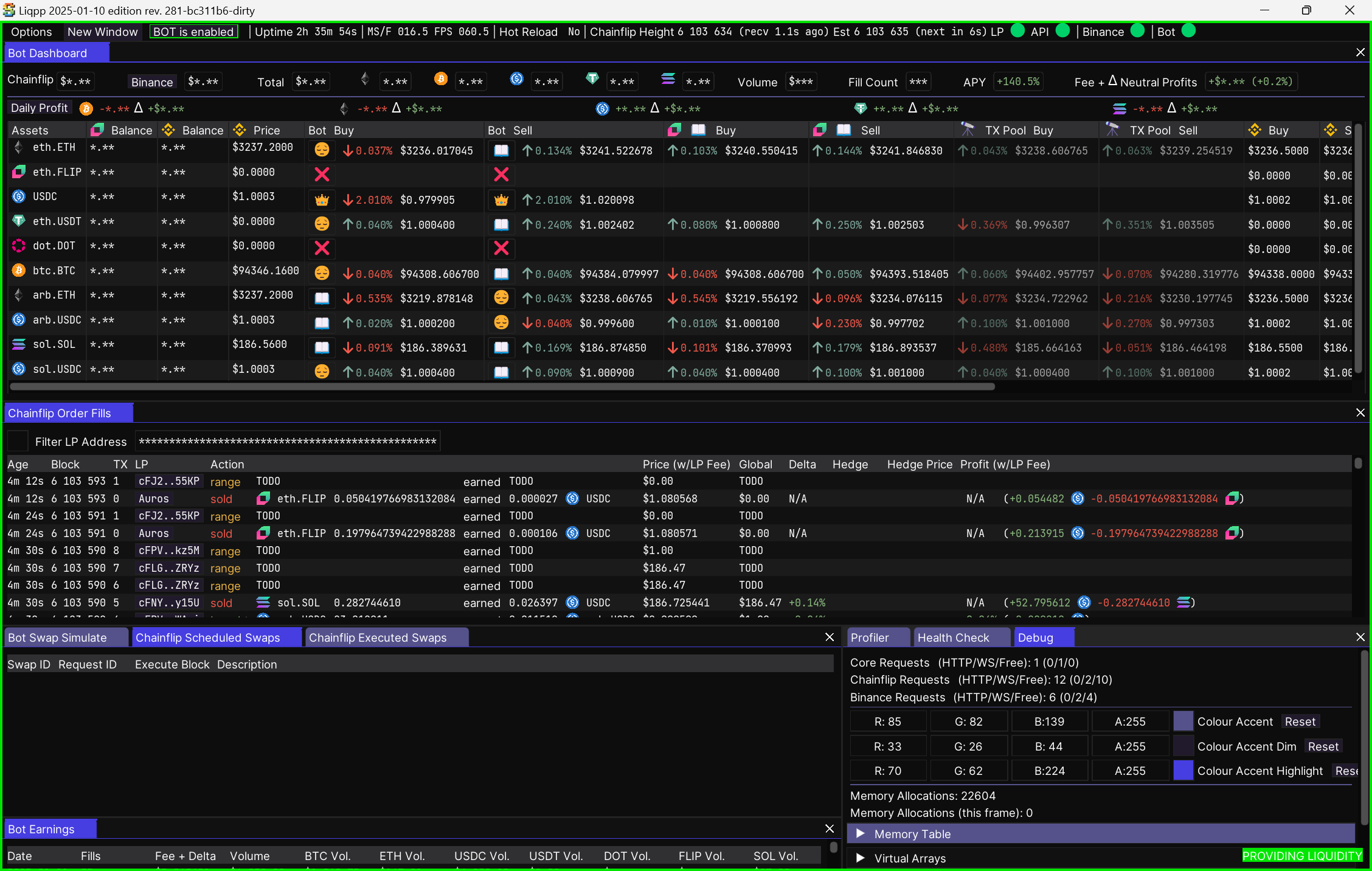Click the APY value +140.5%

(1018, 82)
